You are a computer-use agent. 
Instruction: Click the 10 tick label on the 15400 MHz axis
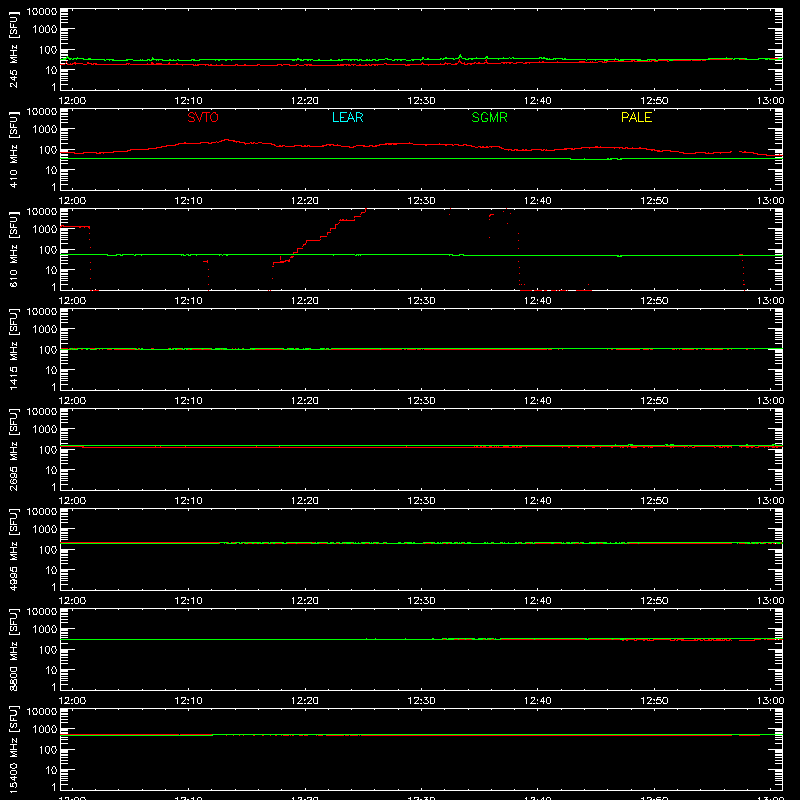point(52,770)
